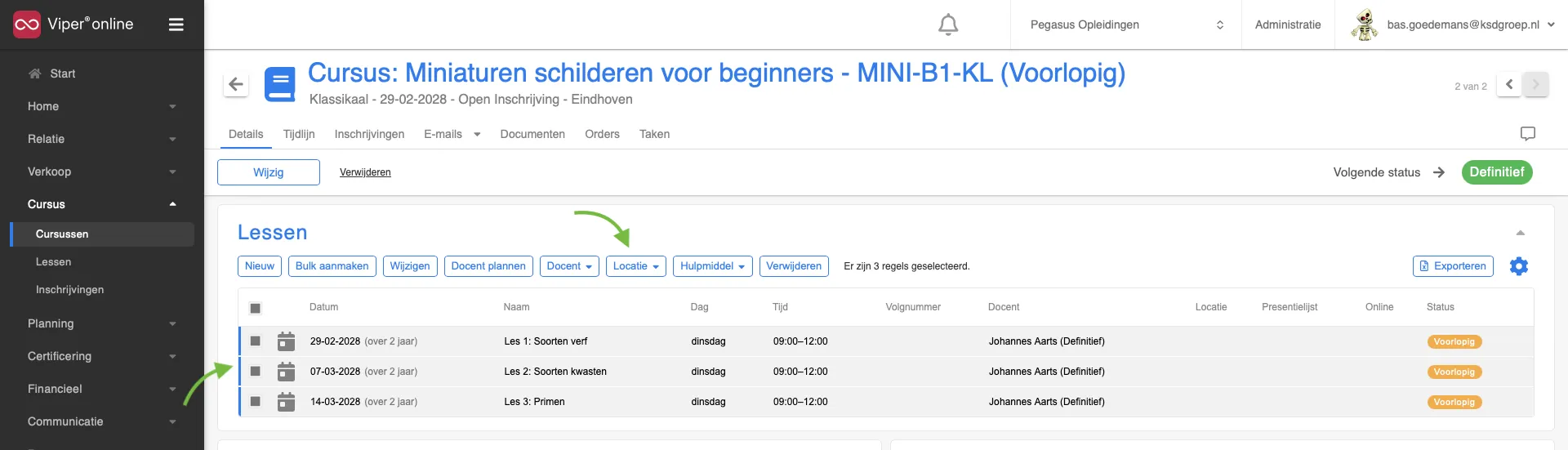Click calendar icon for 14-03-2028 lesson
The width and height of the screenshot is (1568, 450).
pos(286,402)
